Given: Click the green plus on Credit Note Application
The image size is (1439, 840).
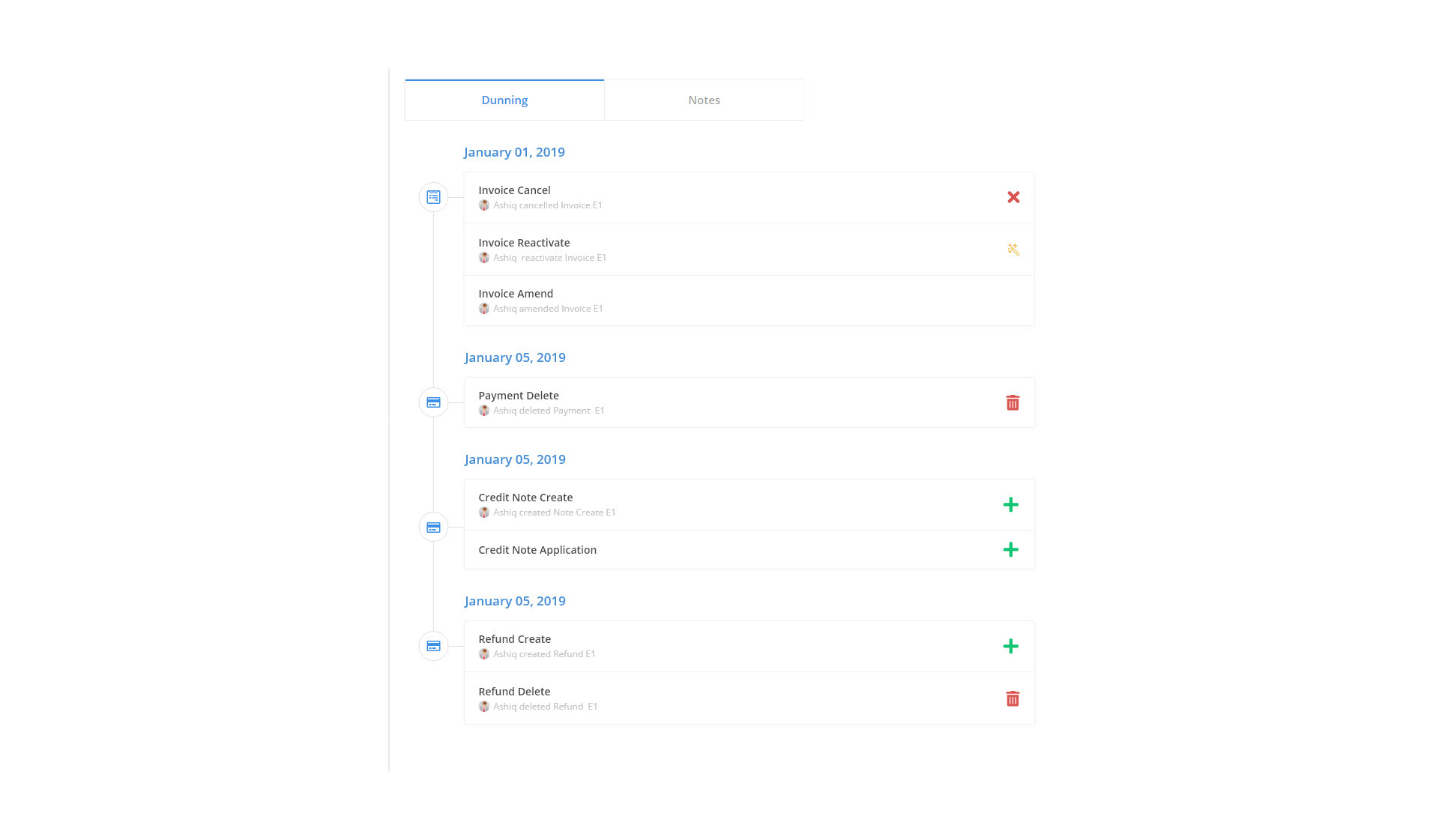Looking at the screenshot, I should tap(1011, 550).
